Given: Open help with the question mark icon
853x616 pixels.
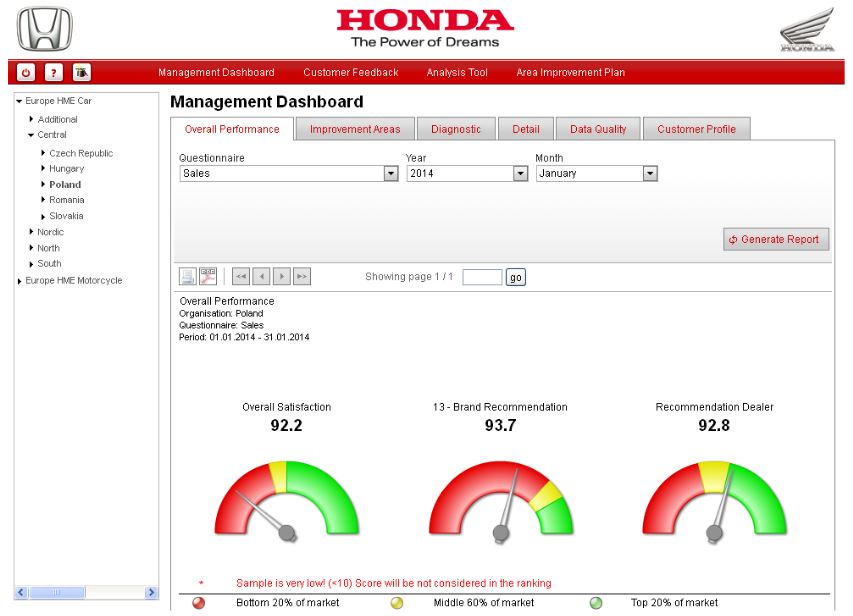Looking at the screenshot, I should 53,72.
